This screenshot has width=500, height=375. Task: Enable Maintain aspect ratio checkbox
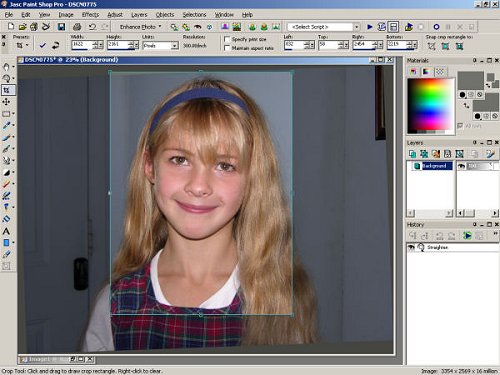(227, 48)
